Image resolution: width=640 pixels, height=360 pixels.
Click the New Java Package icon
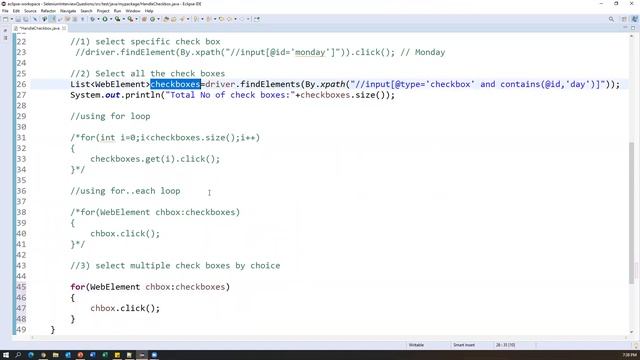144,19
